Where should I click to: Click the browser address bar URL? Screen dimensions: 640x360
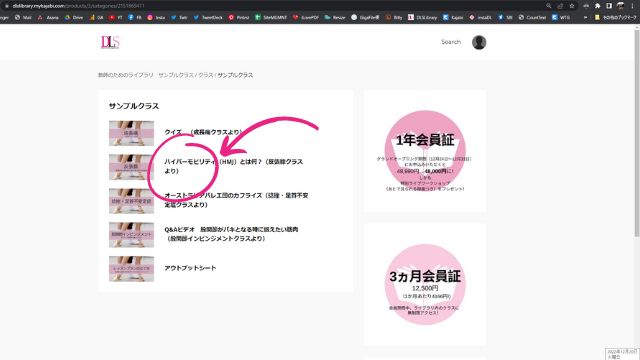(78, 6)
